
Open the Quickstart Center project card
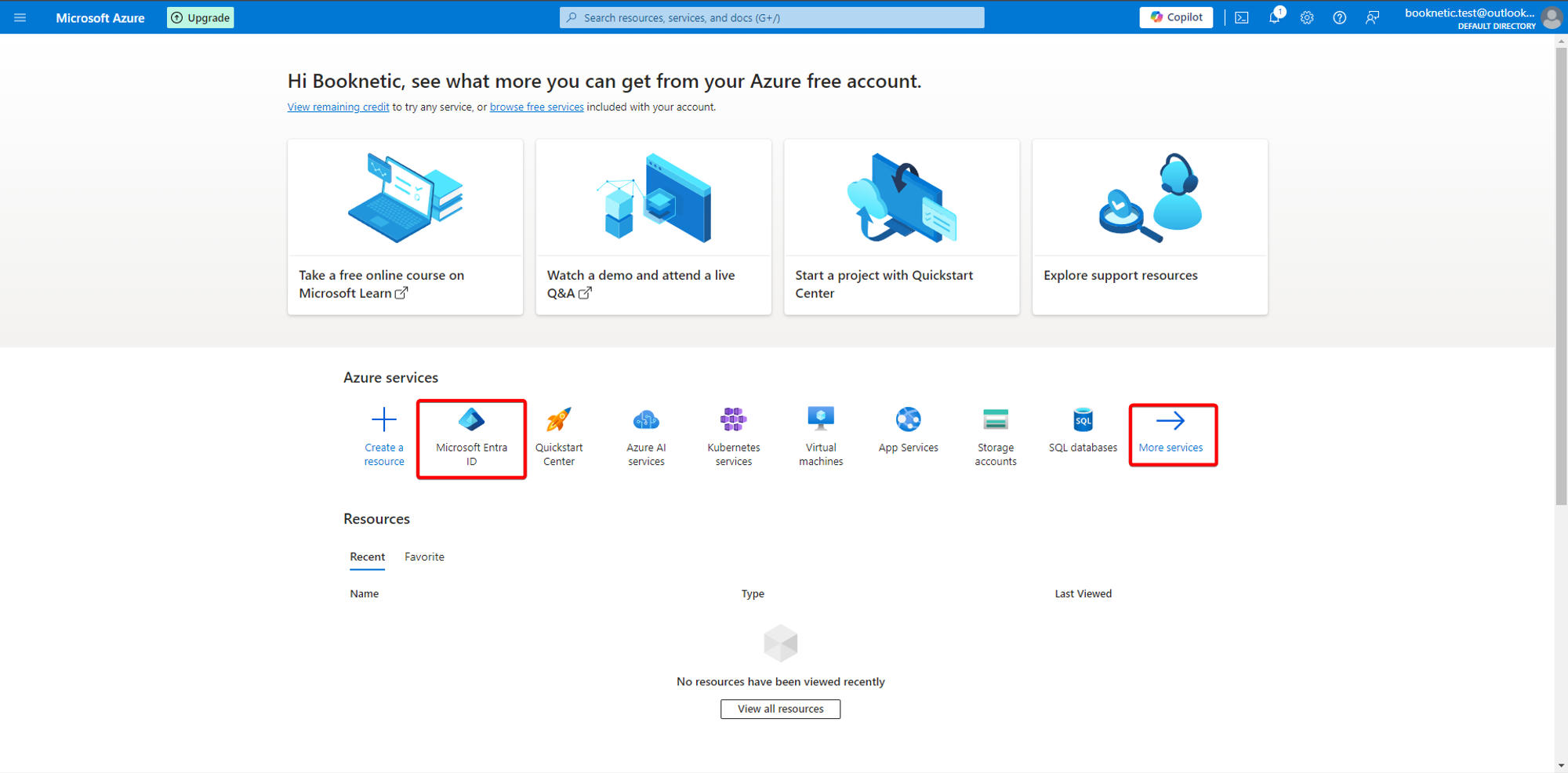(x=902, y=227)
